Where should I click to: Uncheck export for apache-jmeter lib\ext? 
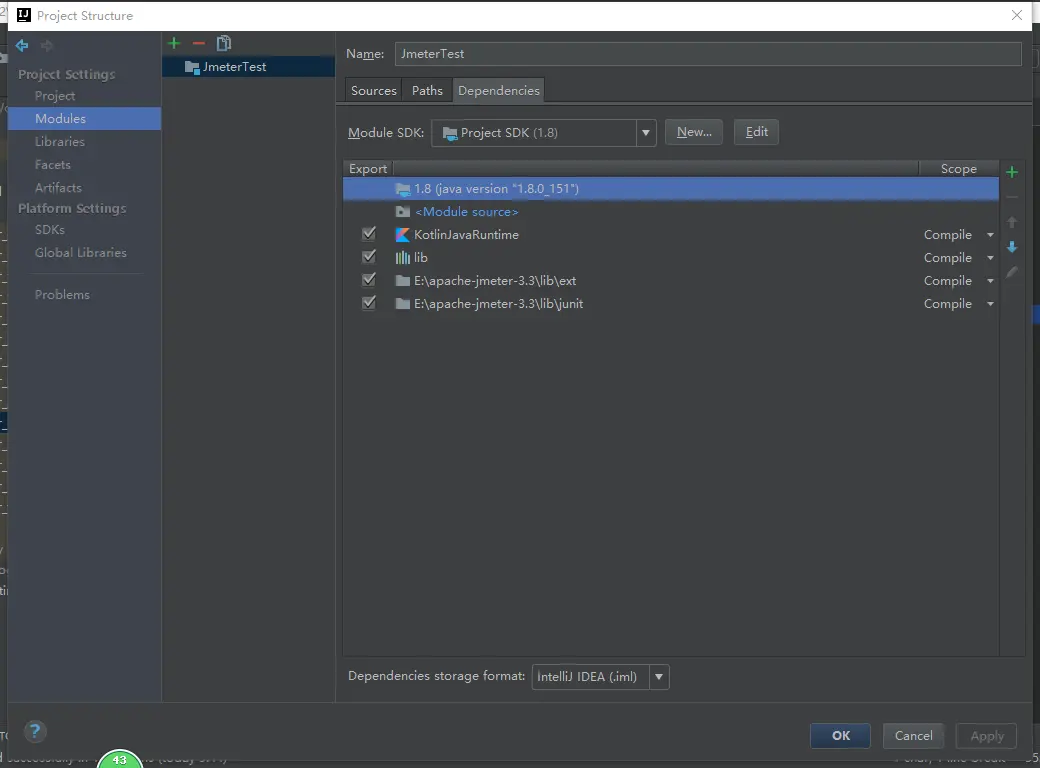pyautogui.click(x=369, y=280)
